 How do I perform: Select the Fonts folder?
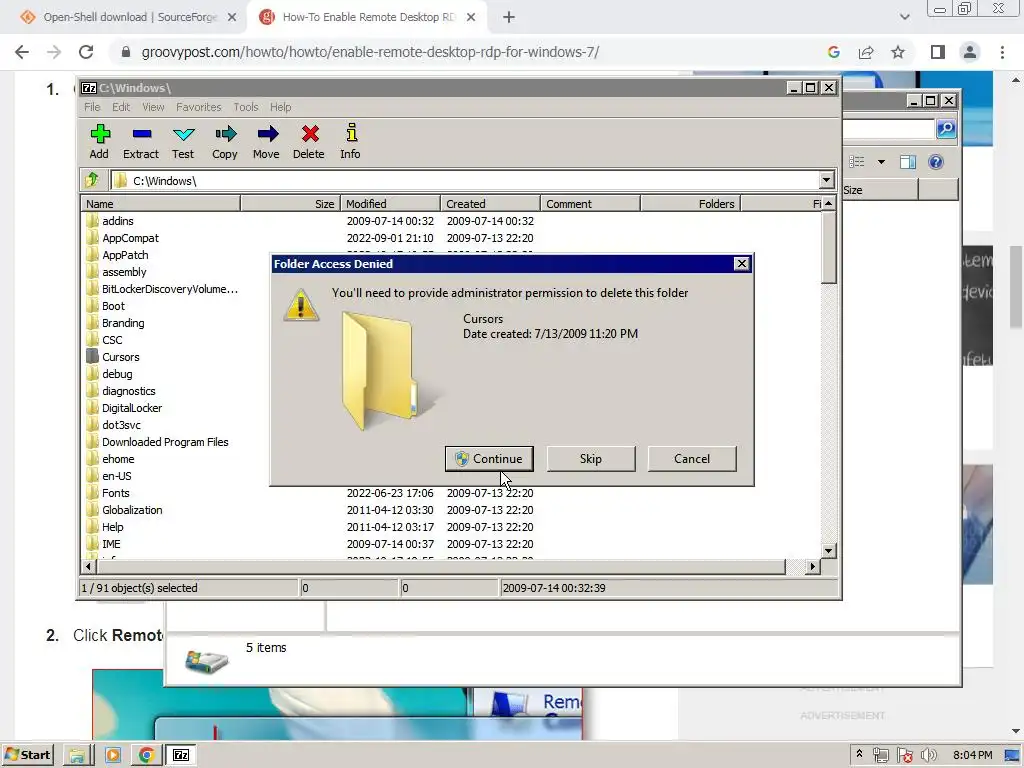[116, 492]
